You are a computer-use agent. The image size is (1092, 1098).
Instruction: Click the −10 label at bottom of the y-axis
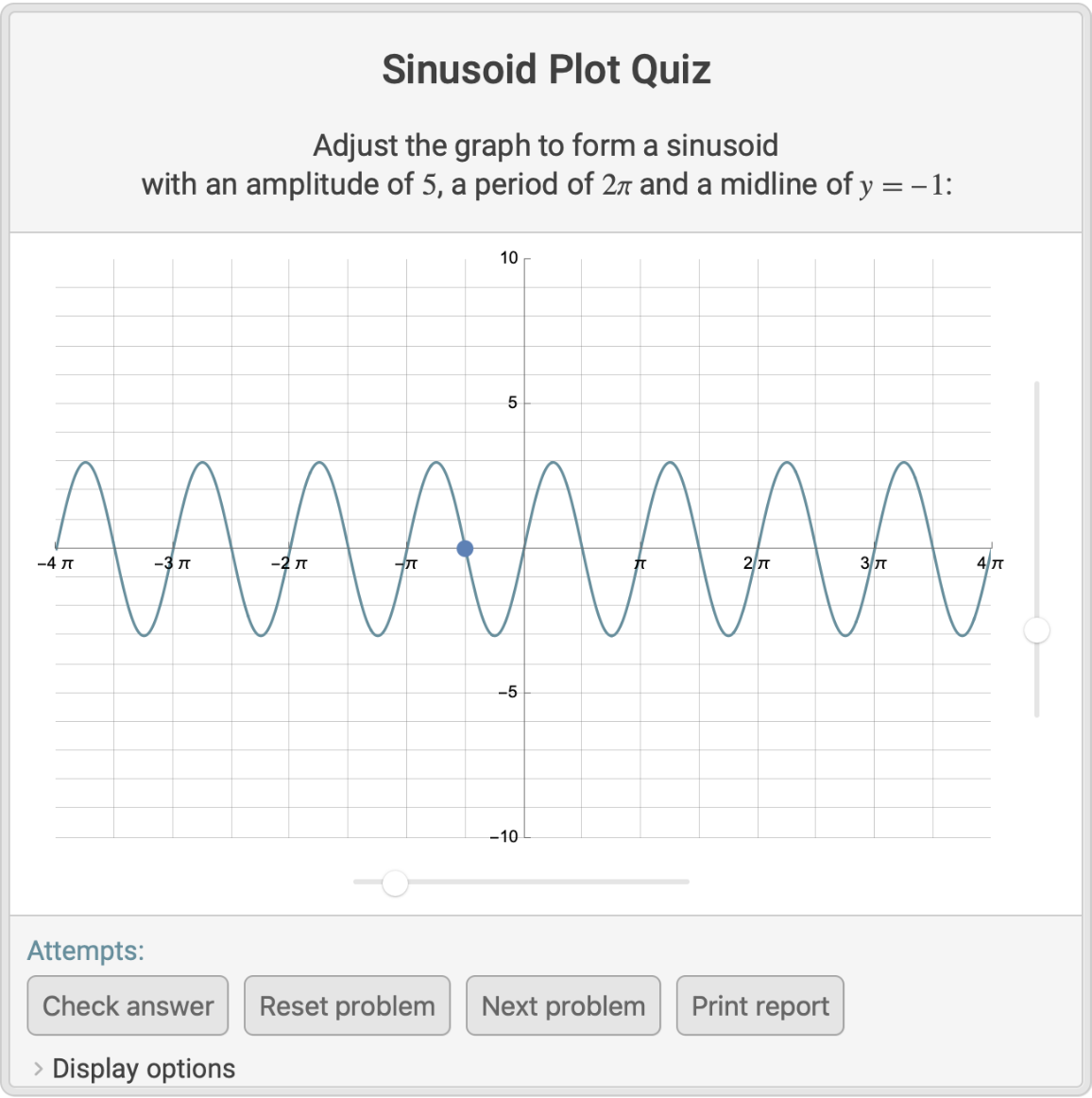pos(504,836)
